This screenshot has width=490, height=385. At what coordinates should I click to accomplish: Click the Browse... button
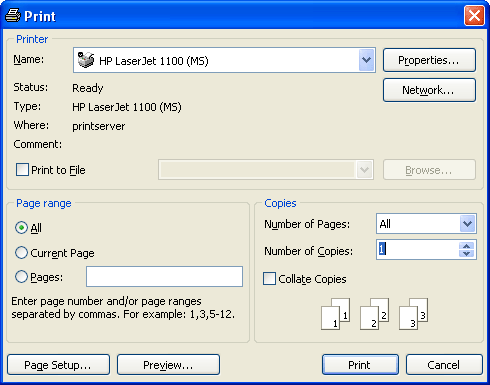click(x=429, y=170)
